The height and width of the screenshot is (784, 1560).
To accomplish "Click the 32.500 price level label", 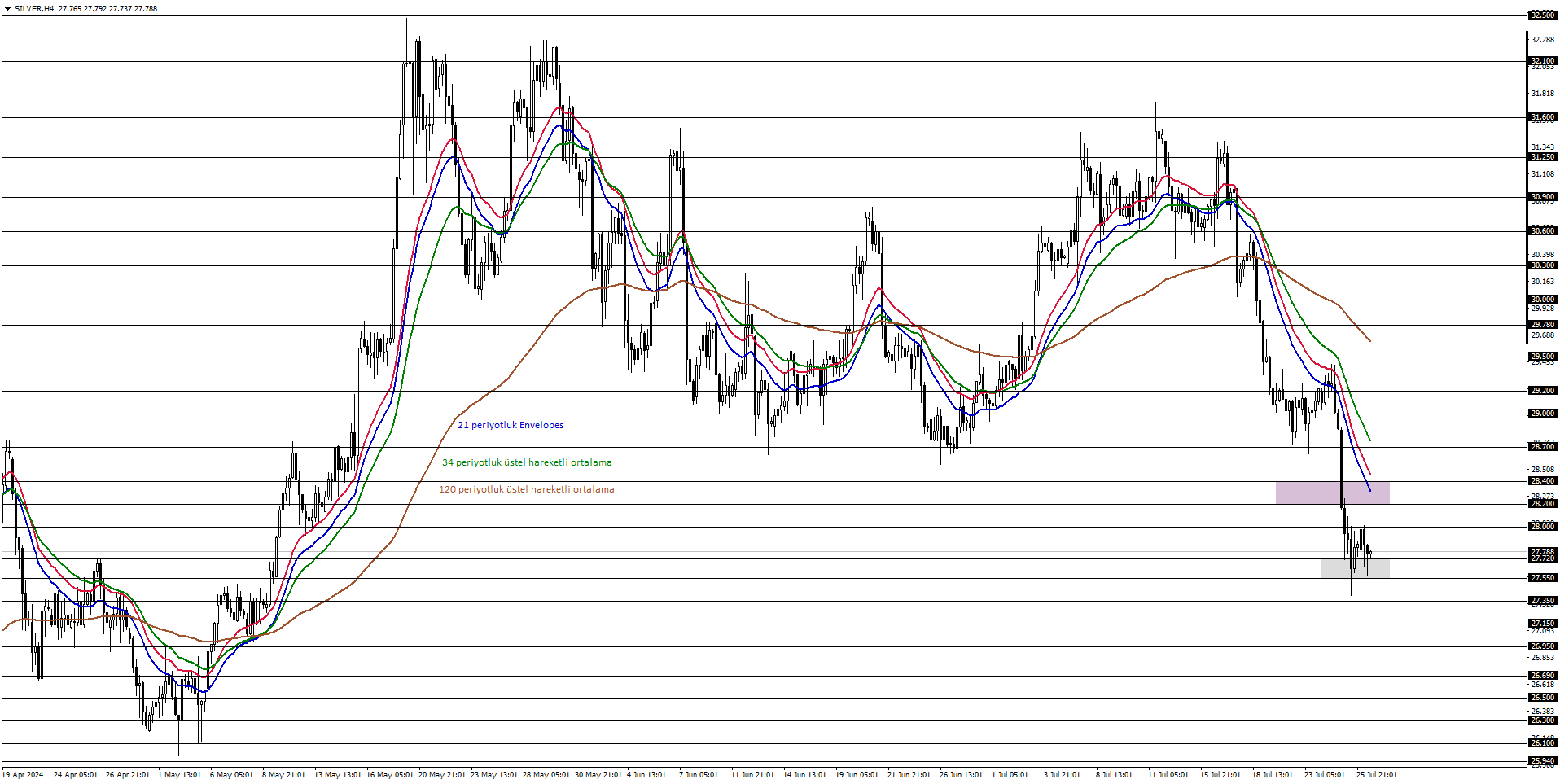I will tap(1543, 15).
